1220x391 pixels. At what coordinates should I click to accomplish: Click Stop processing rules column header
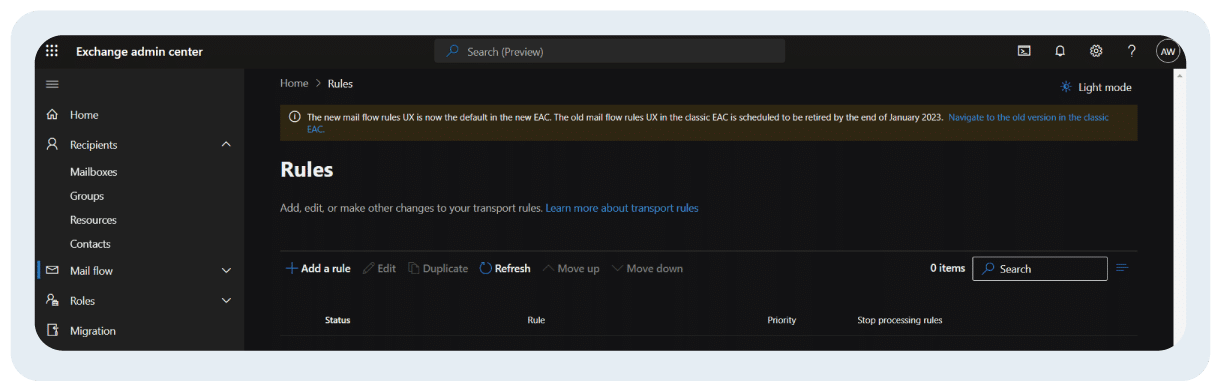coord(900,320)
